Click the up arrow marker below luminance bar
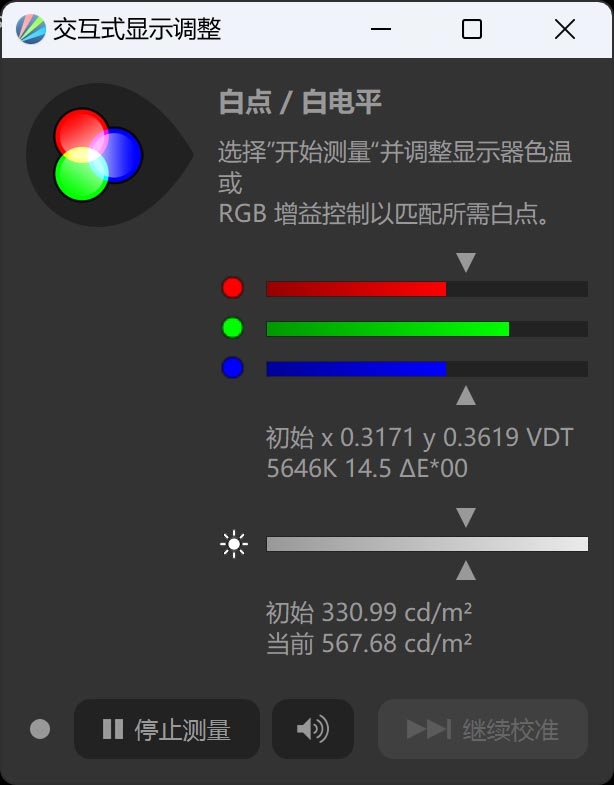The height and width of the screenshot is (785, 614). [466, 571]
